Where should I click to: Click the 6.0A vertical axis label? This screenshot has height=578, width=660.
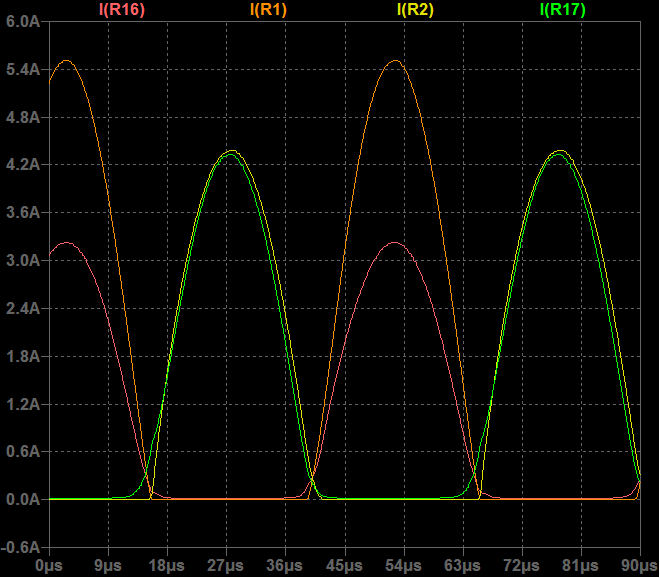coord(23,21)
